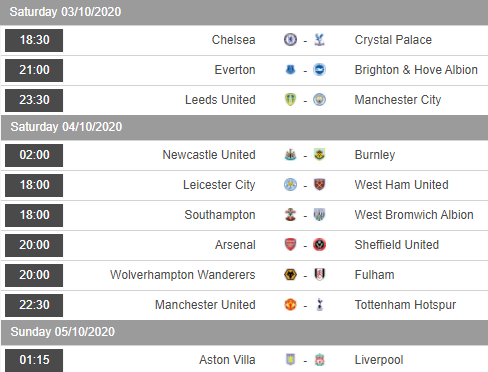Select the Manchester City badge icon
The image size is (488, 372).
[x=319, y=100]
